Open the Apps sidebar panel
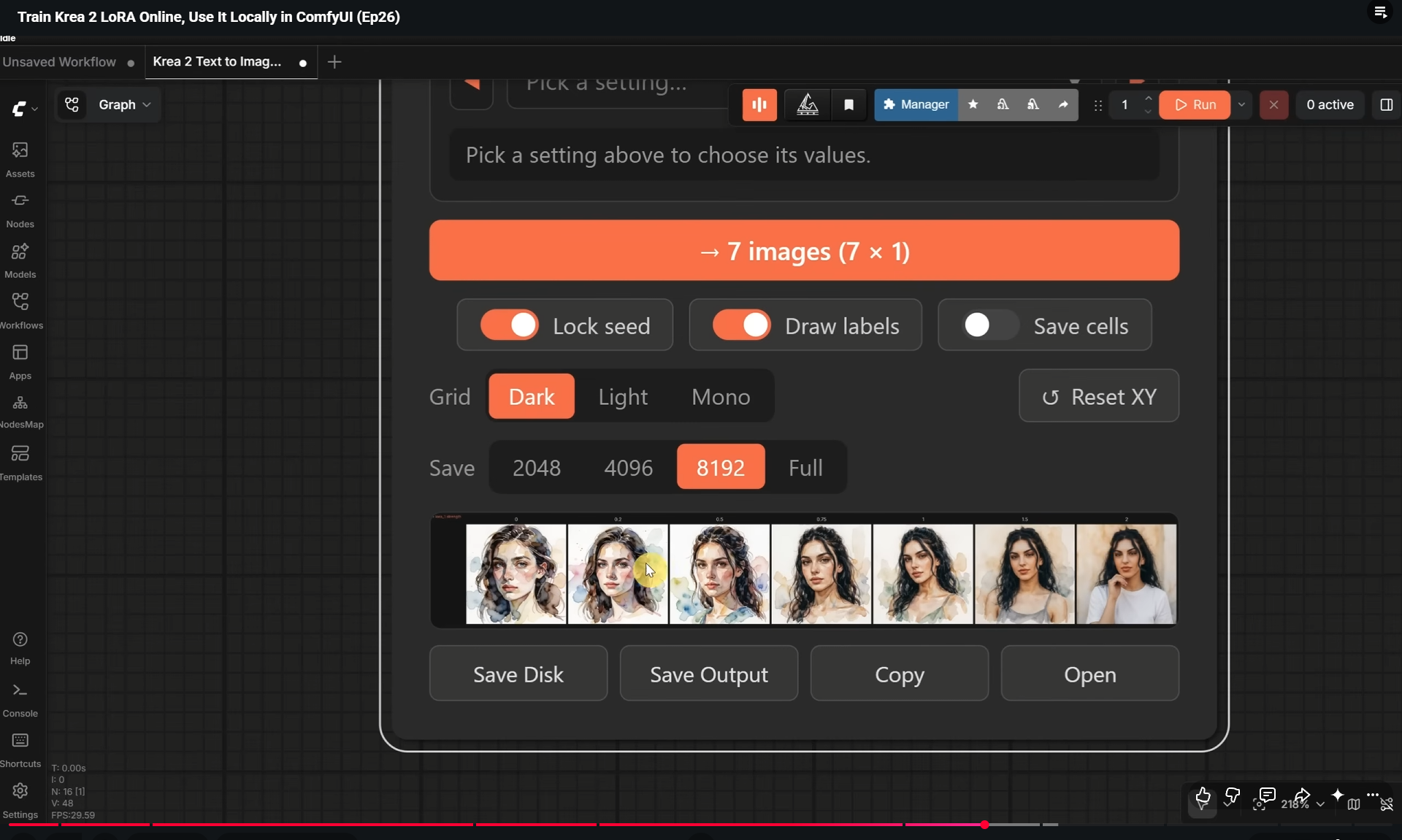 [20, 361]
